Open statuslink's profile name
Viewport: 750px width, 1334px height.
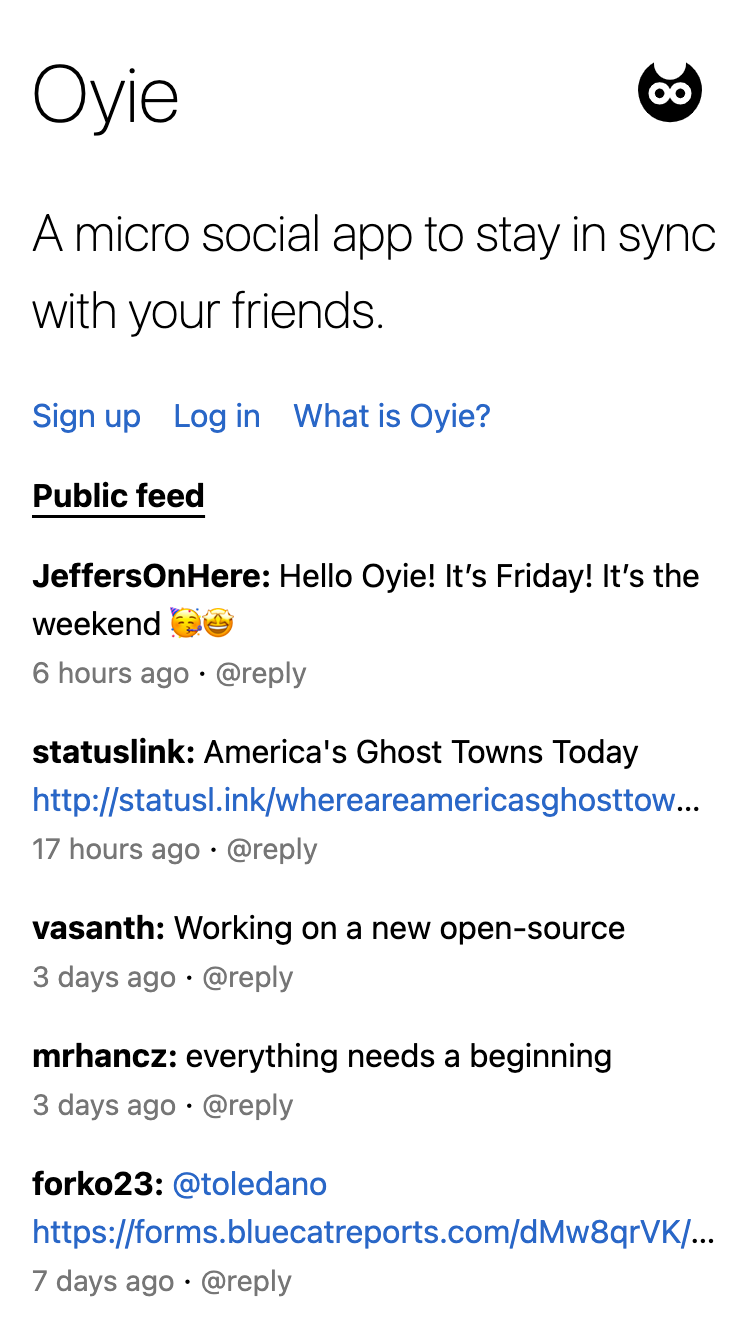click(x=114, y=752)
